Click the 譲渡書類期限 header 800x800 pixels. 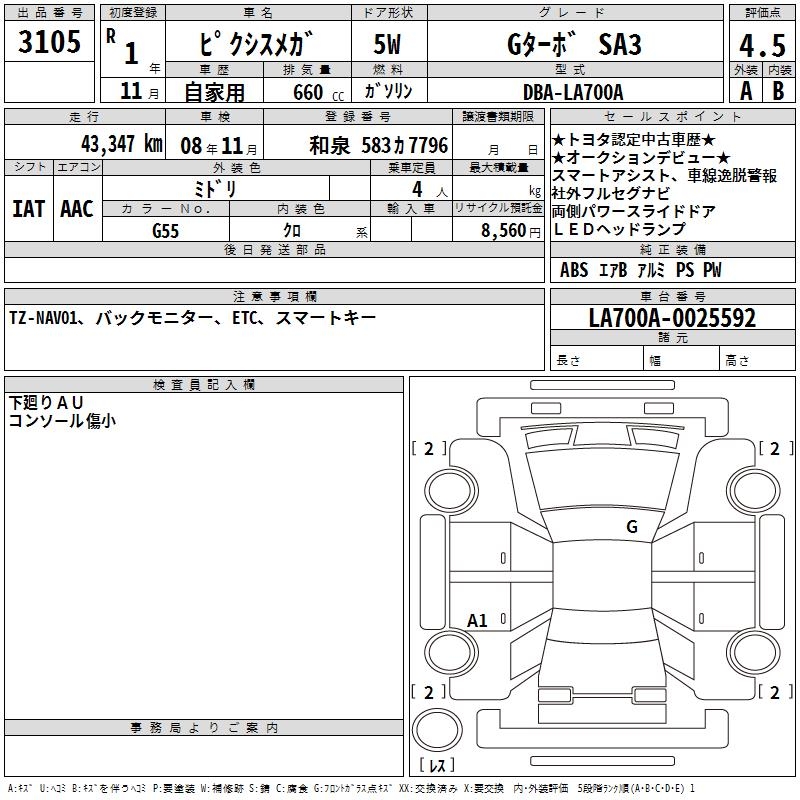[498, 116]
